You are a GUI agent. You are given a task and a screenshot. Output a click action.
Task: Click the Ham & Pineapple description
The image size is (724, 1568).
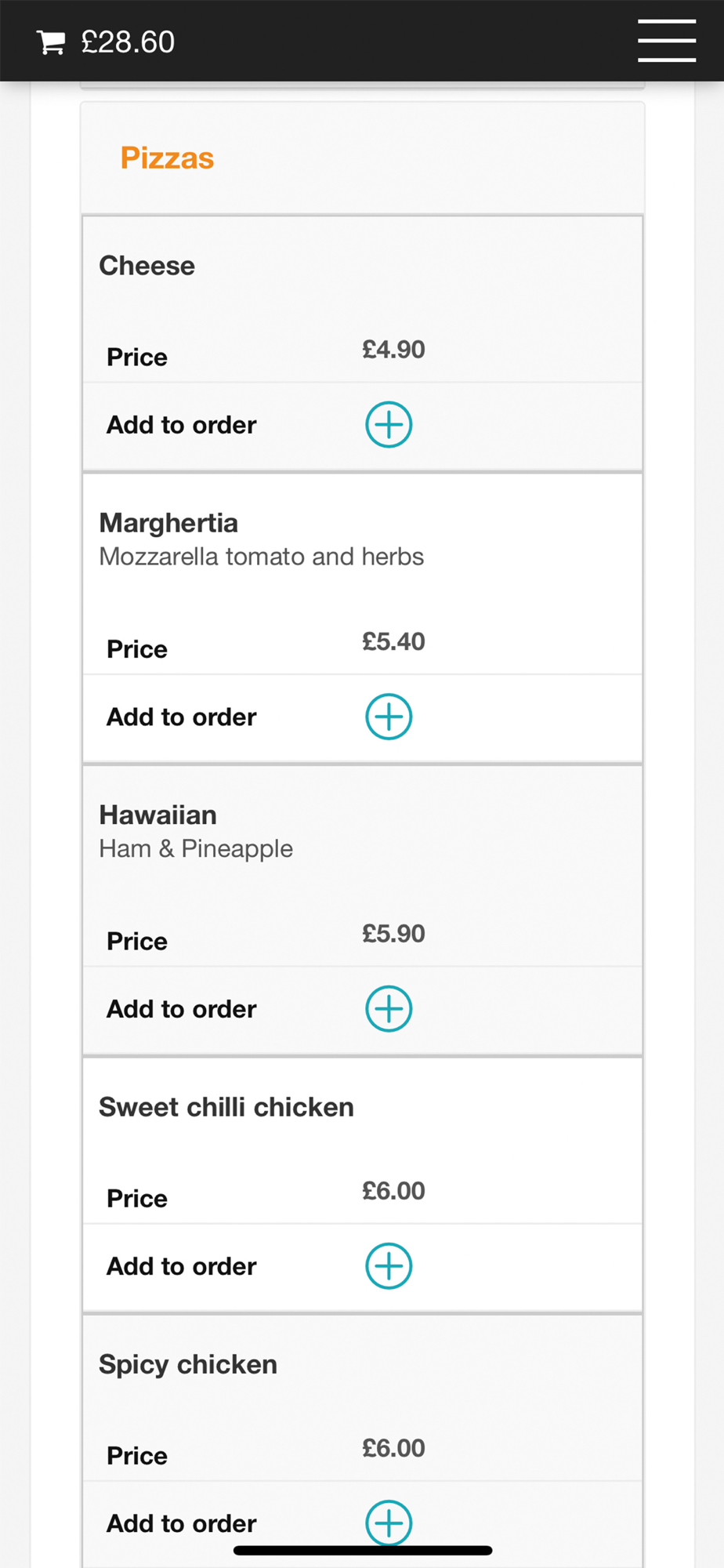196,849
